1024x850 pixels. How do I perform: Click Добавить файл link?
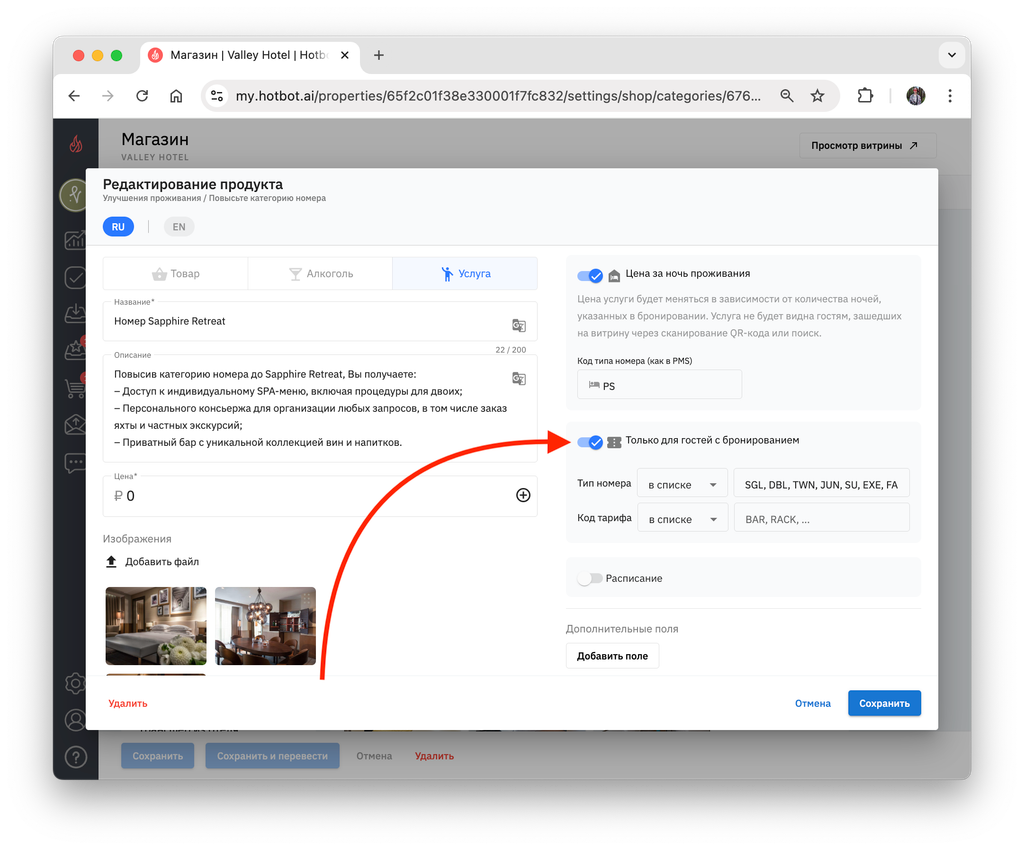click(162, 561)
